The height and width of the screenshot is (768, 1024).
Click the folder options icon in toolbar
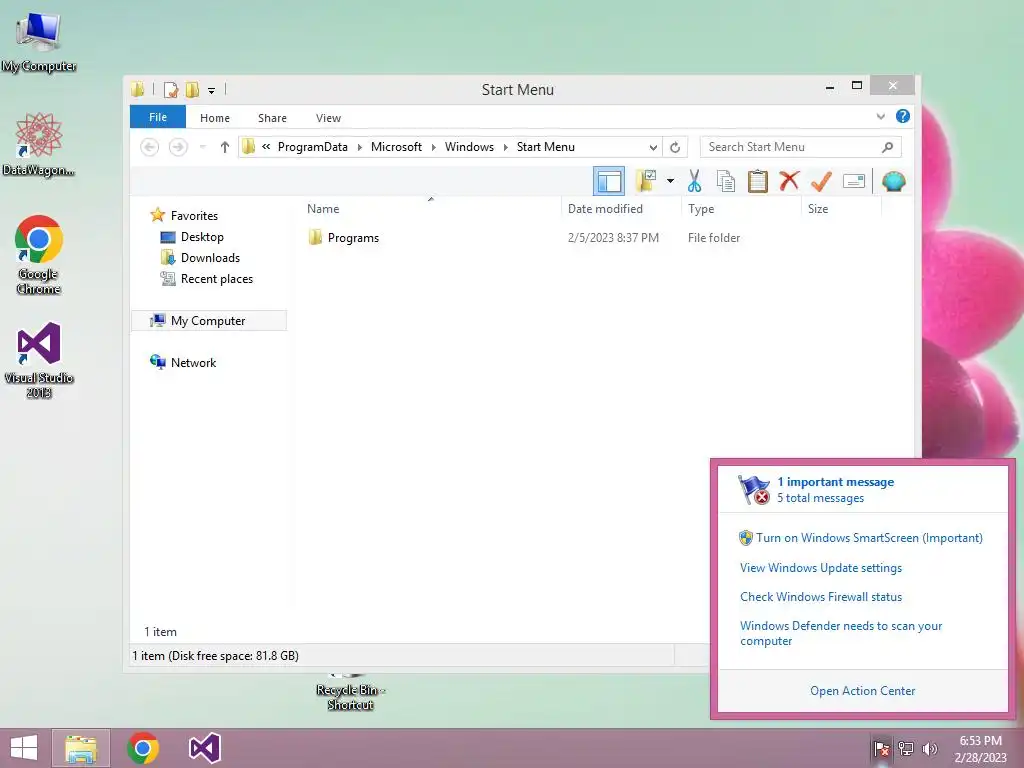[x=646, y=181]
